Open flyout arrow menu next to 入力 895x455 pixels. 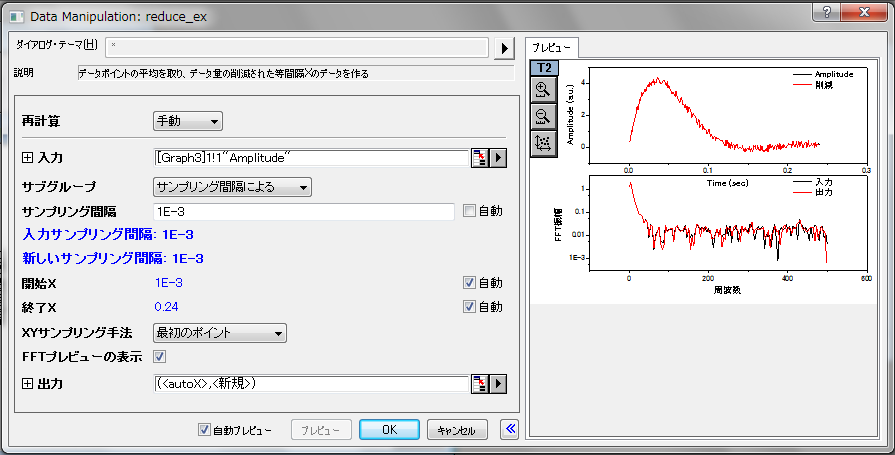pos(498,158)
